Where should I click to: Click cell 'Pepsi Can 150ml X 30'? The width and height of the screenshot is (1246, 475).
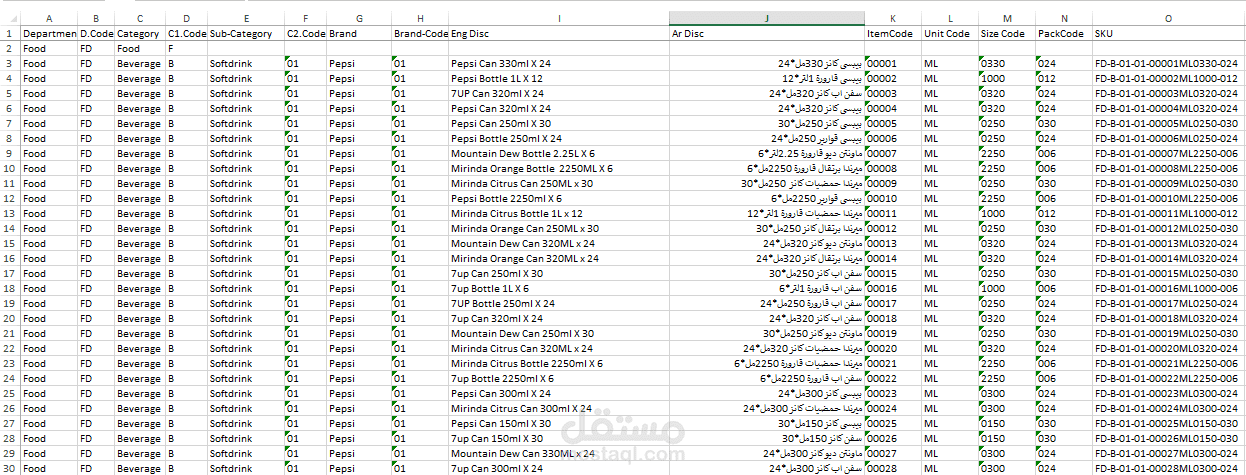click(x=559, y=423)
